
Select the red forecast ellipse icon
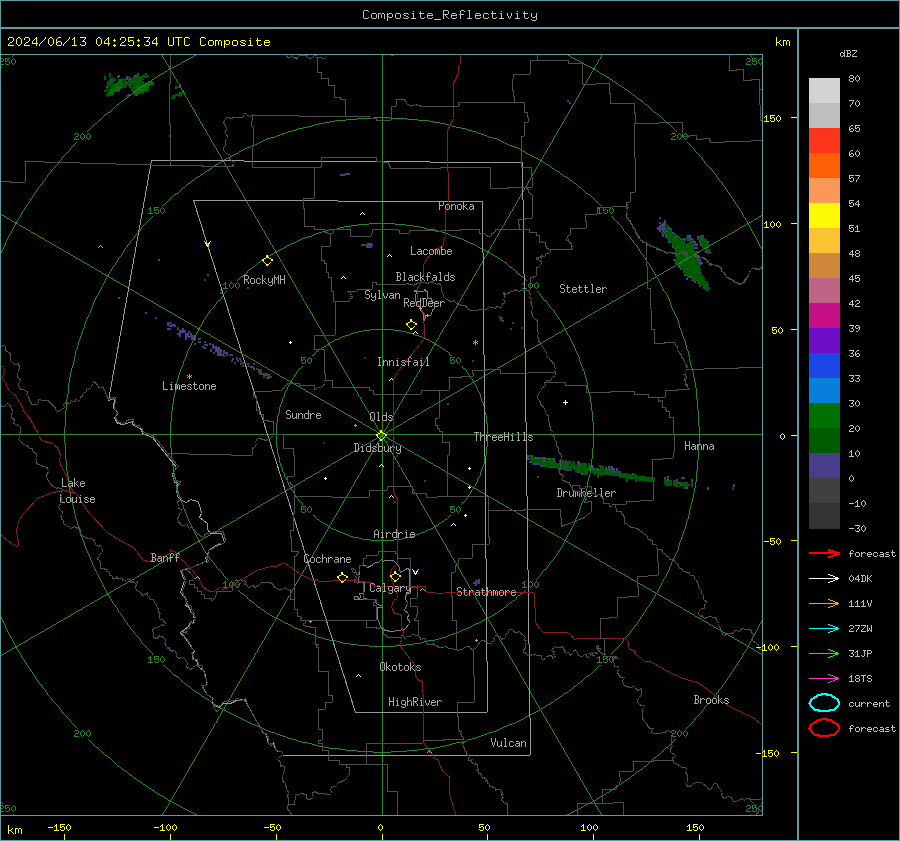click(x=824, y=728)
